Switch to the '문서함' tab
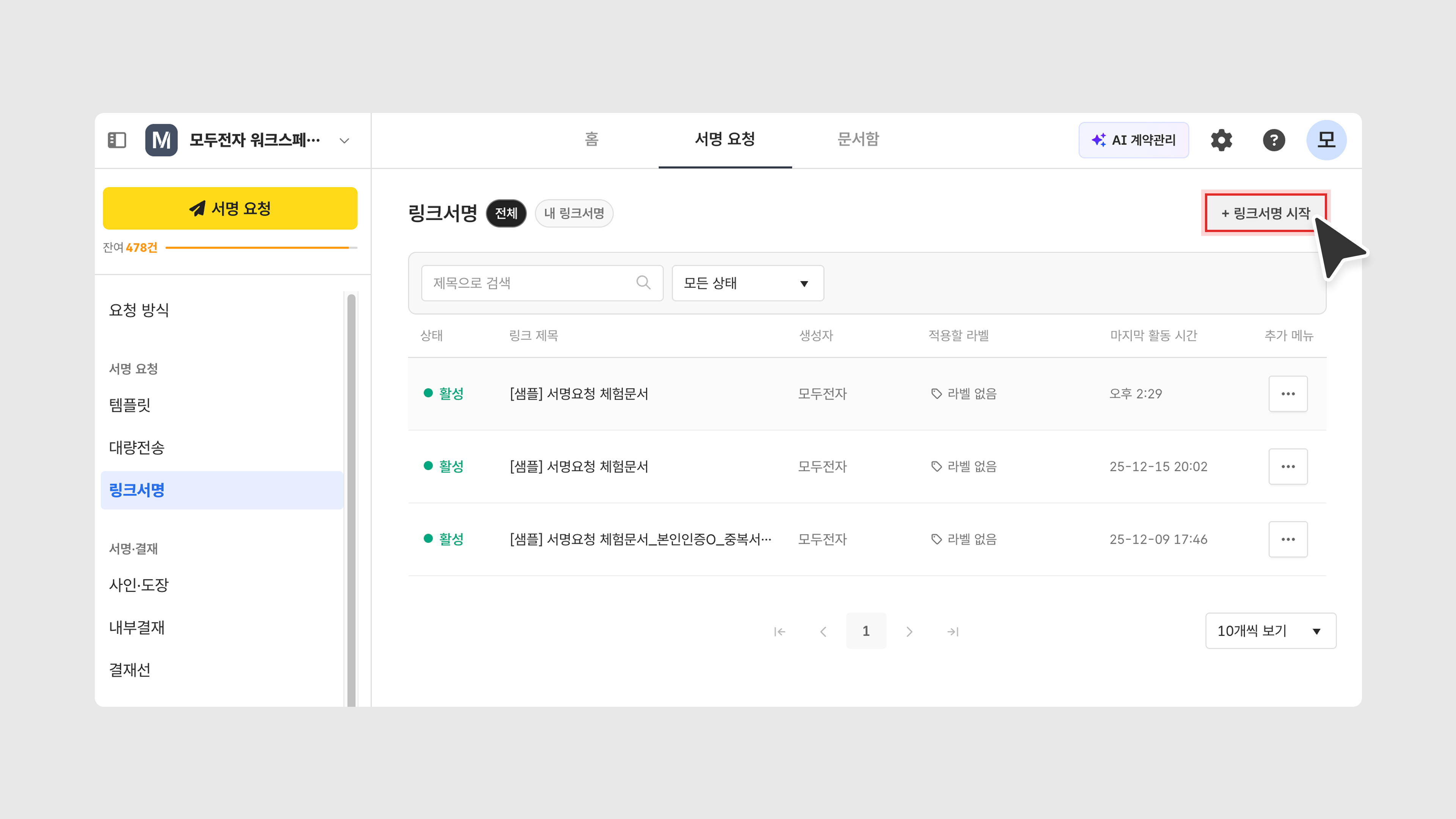 (858, 139)
